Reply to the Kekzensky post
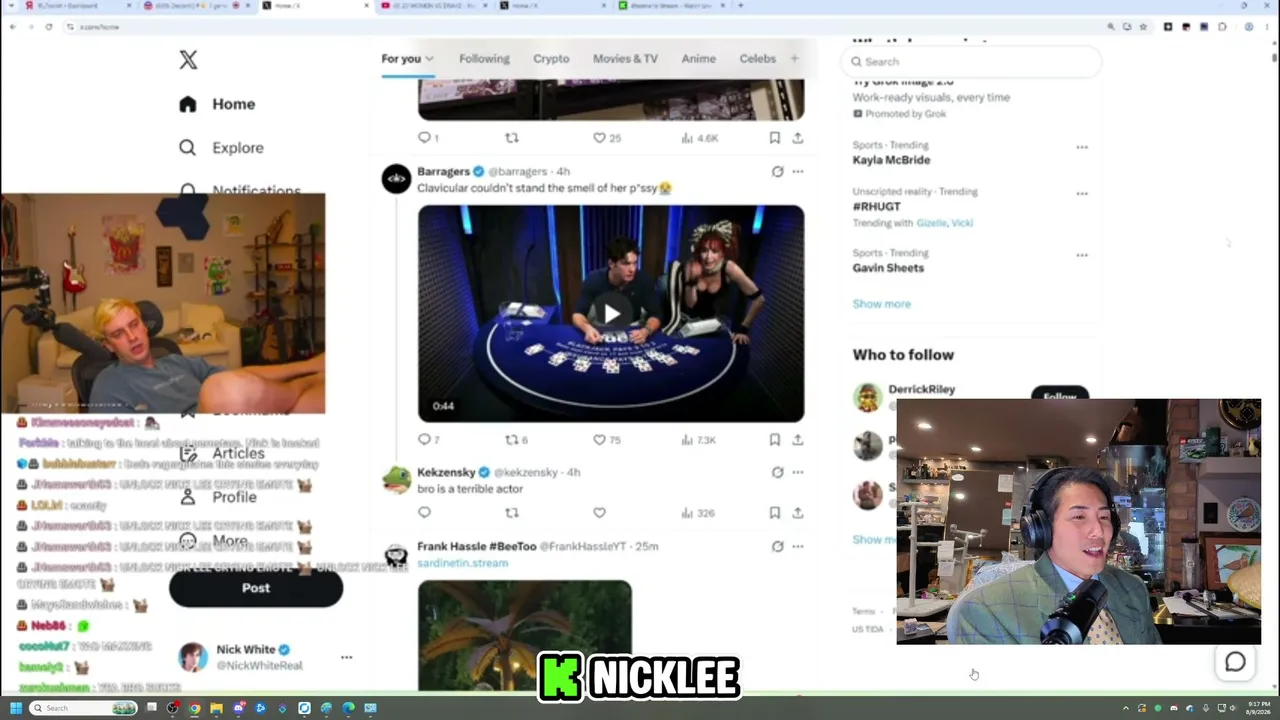 click(x=425, y=512)
